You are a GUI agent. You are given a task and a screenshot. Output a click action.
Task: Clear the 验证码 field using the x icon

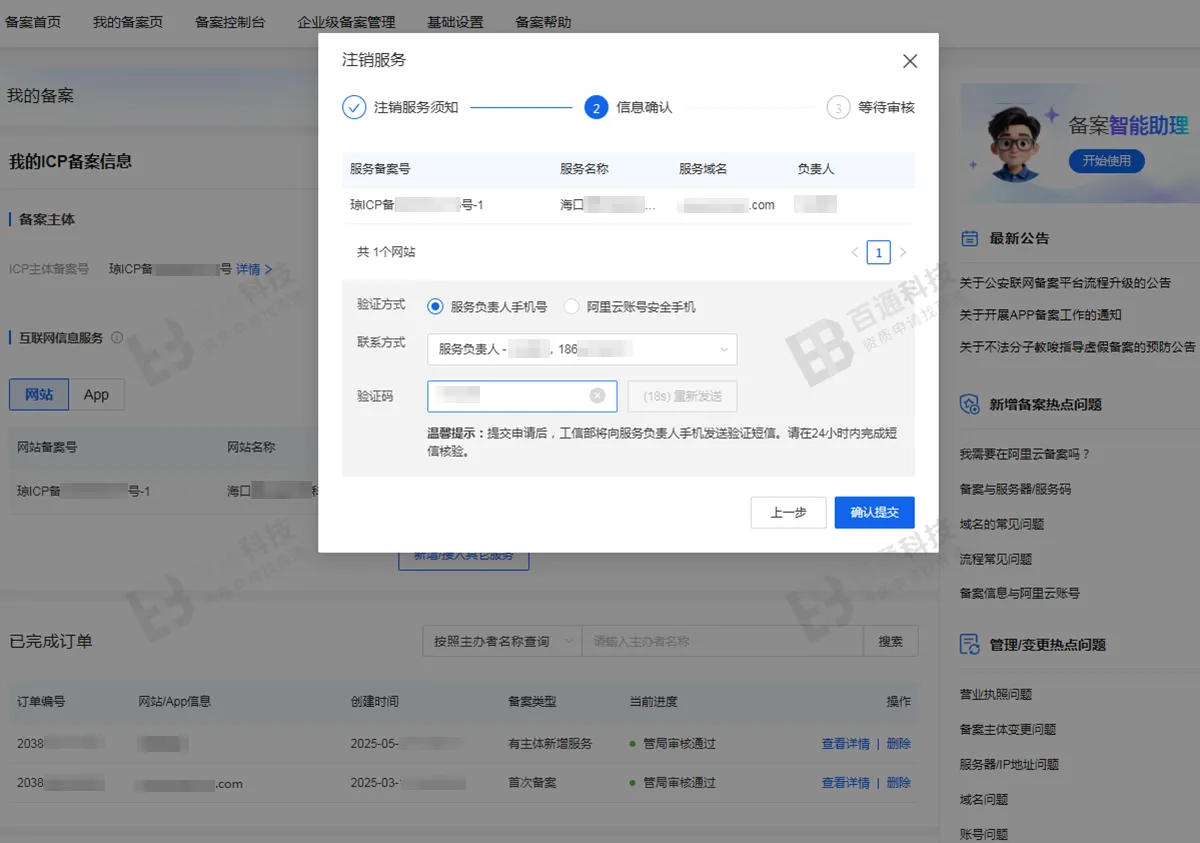599,396
